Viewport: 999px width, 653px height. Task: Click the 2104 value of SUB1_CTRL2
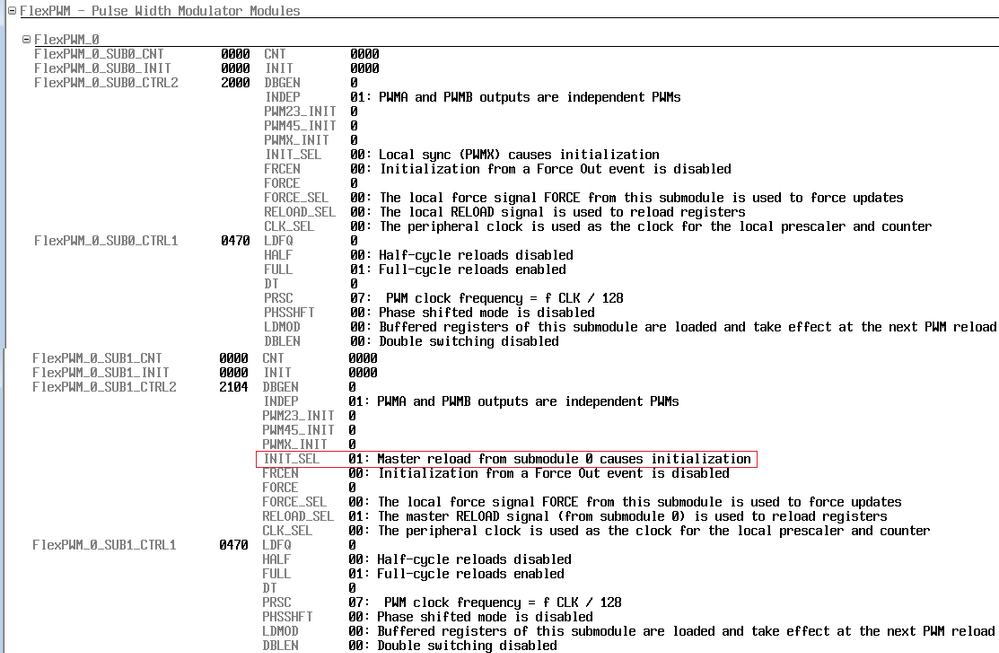[233, 387]
